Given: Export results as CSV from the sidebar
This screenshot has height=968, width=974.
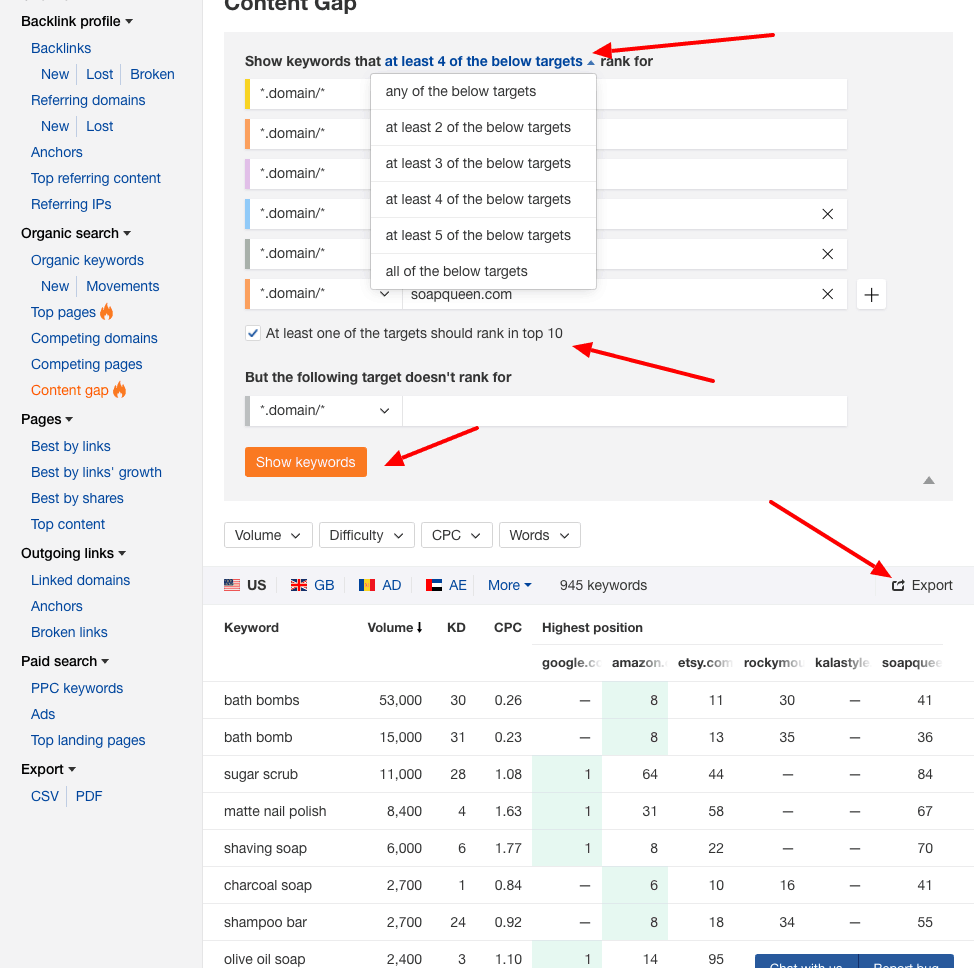Looking at the screenshot, I should point(44,796).
